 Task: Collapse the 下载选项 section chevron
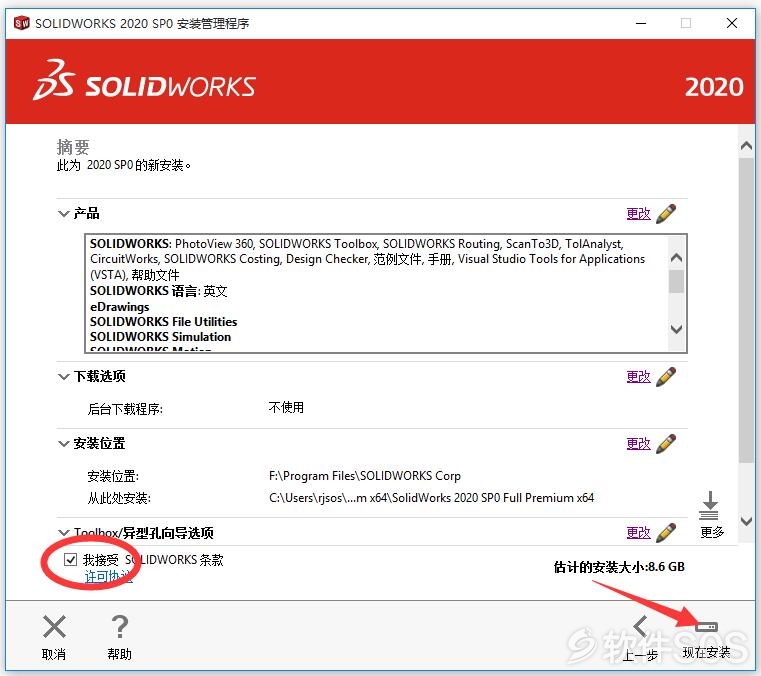point(64,377)
